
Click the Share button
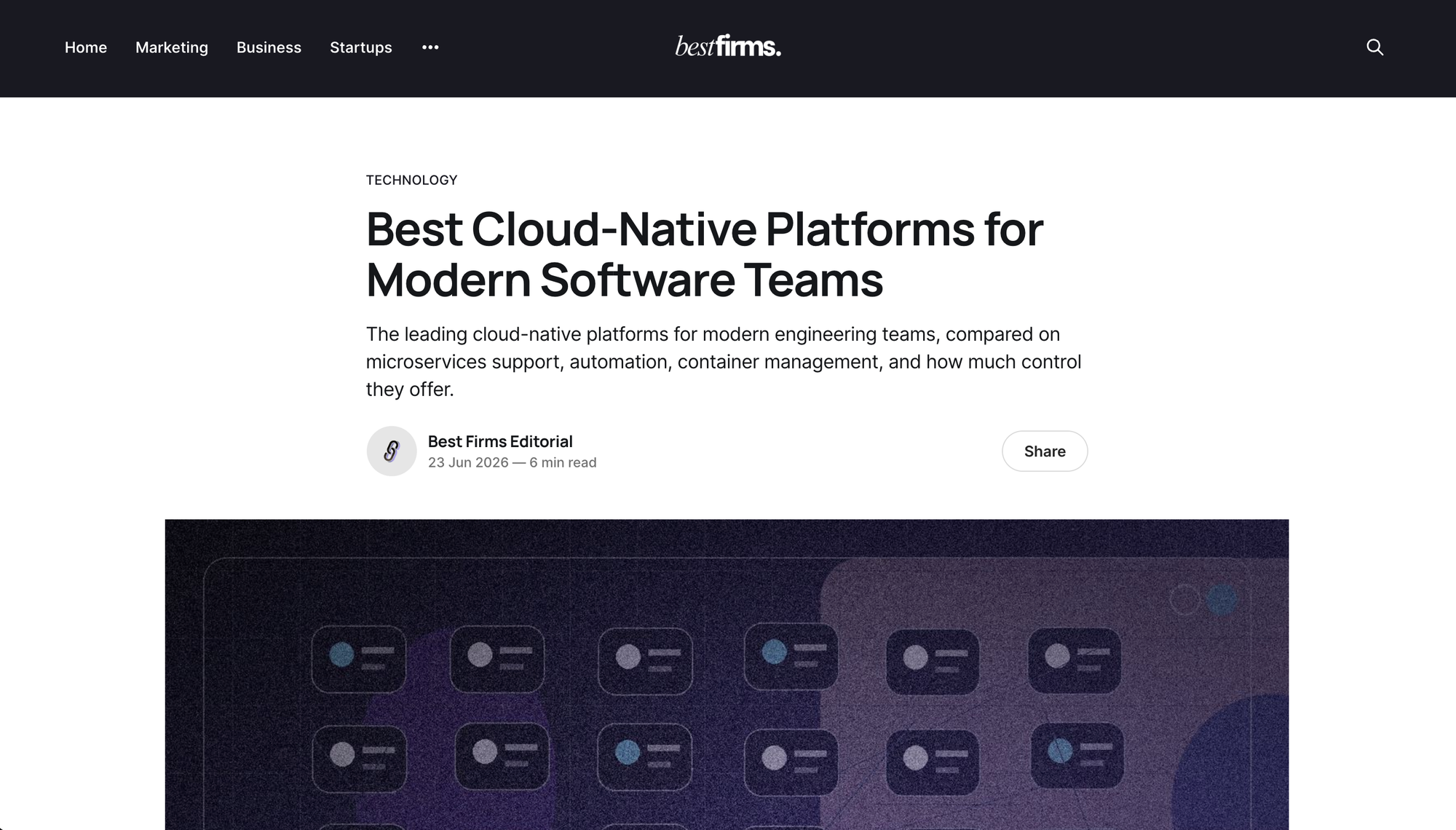[1045, 451]
